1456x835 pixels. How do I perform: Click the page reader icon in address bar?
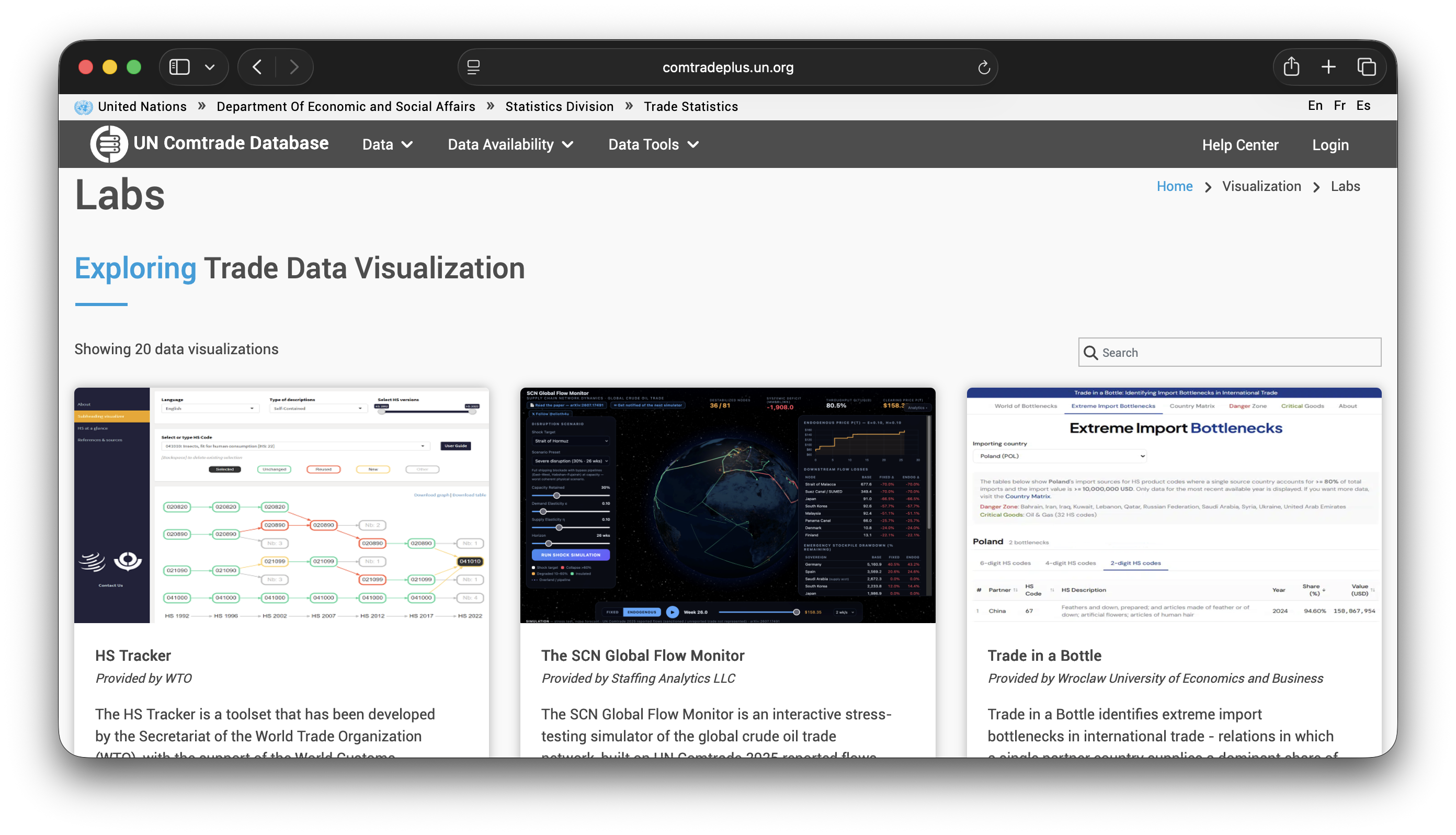tap(473, 67)
